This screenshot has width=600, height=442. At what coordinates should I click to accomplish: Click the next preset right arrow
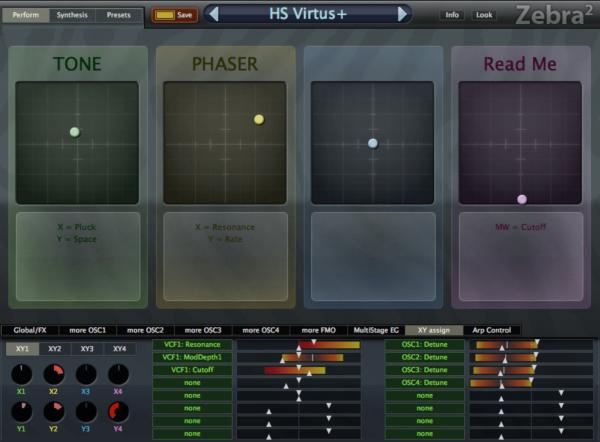click(x=402, y=14)
